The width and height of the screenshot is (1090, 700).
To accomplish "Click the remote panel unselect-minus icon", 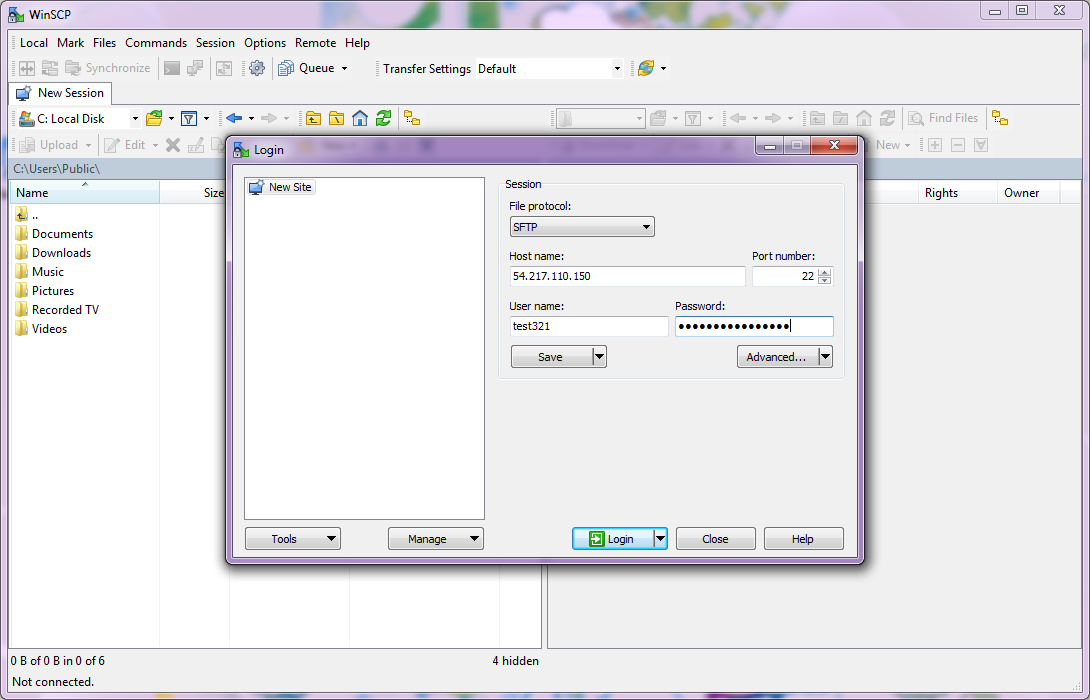I will tap(958, 145).
